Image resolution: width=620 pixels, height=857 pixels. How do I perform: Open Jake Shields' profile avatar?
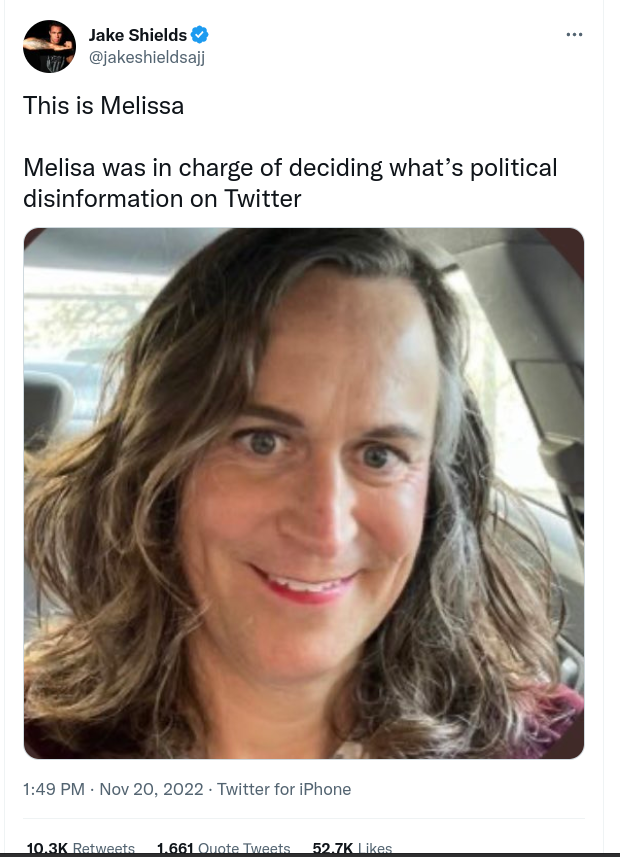tap(50, 46)
